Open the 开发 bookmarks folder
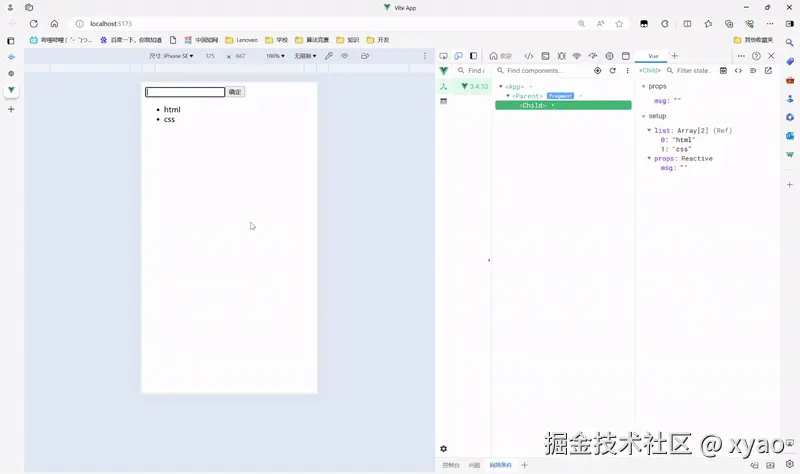800x474 pixels. pyautogui.click(x=378, y=40)
